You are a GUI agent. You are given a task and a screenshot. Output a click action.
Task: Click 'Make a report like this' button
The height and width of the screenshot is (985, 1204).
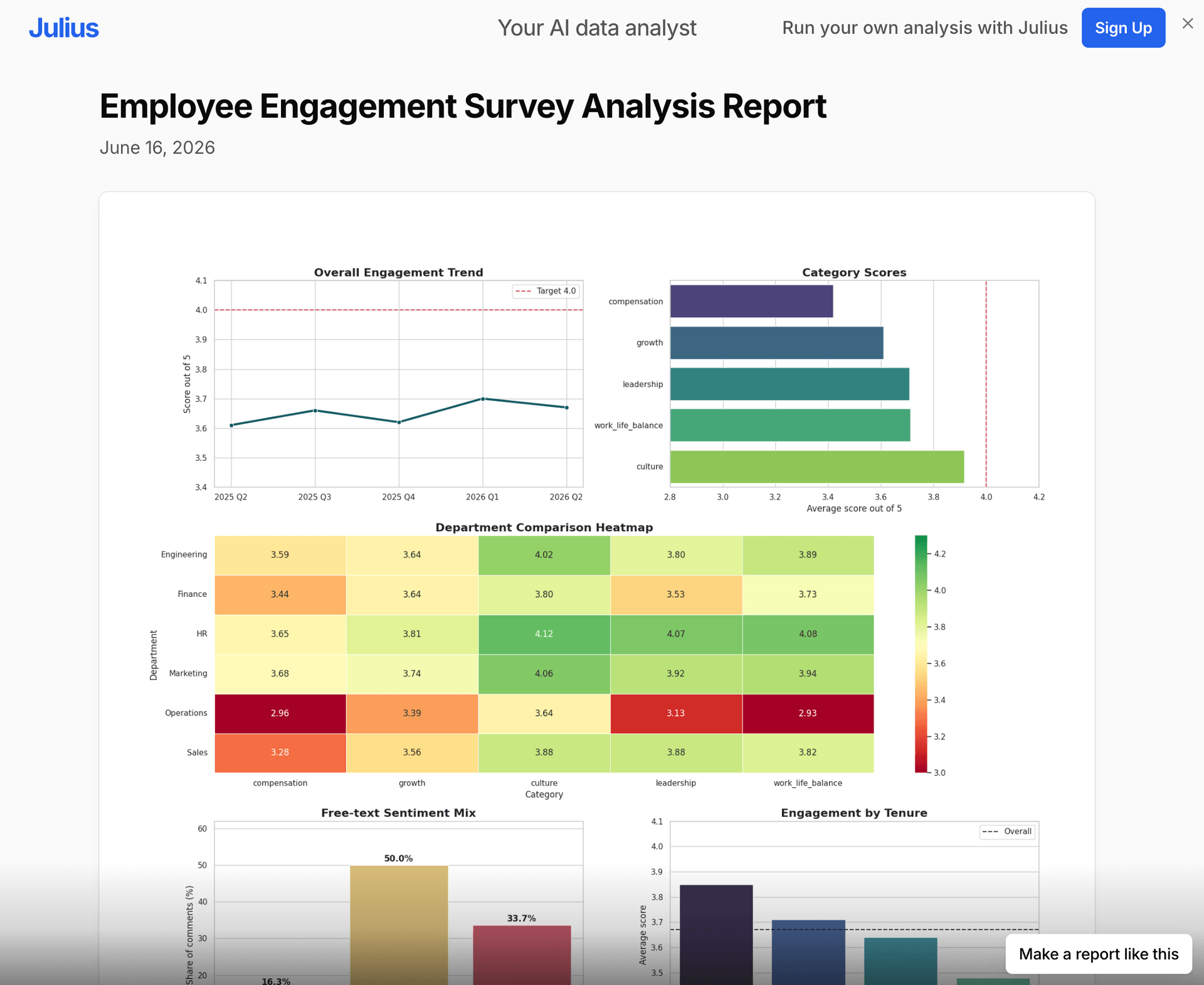[x=1099, y=954]
